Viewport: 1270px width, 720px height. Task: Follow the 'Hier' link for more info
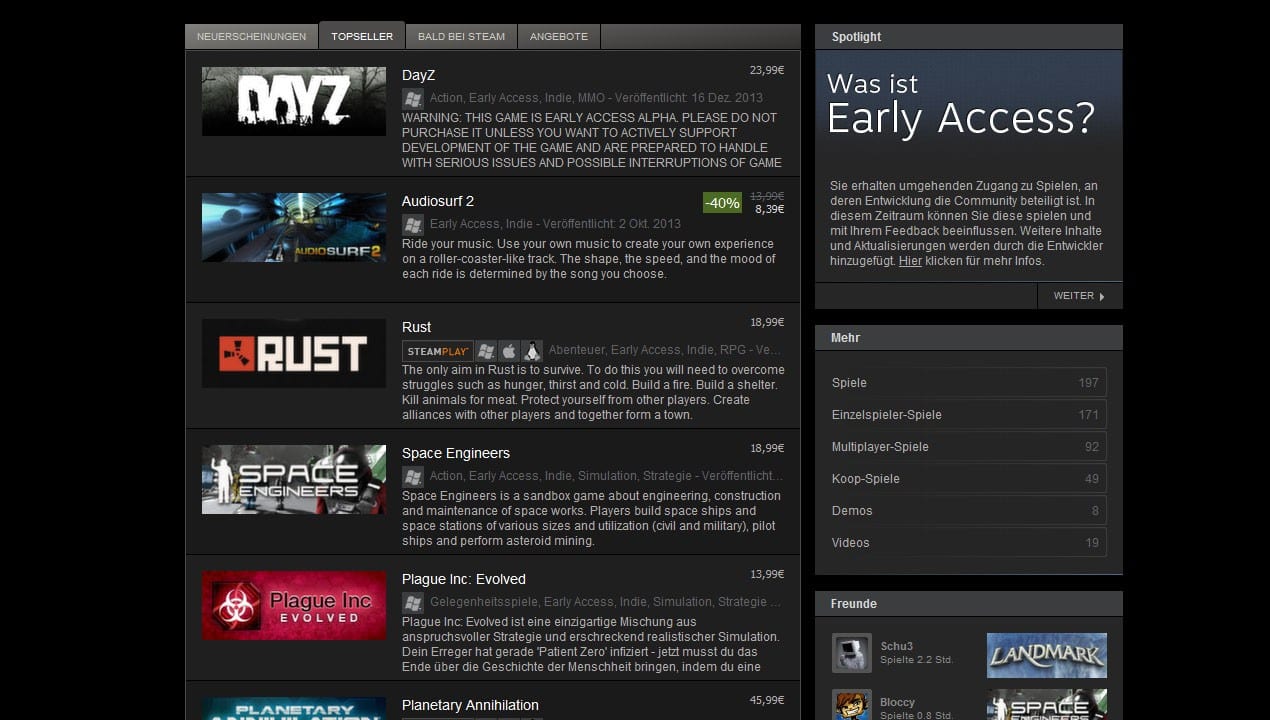910,261
